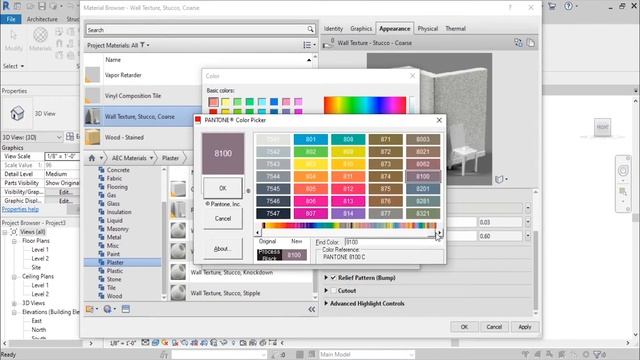The height and width of the screenshot is (360, 640).
Task: Open the Properties help link
Action: pyautogui.click(x=20, y=209)
